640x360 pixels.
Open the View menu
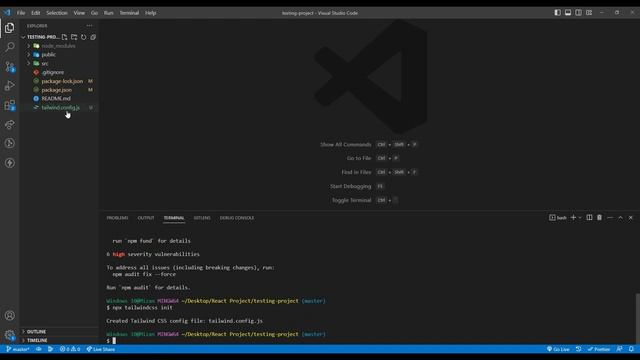[79, 13]
